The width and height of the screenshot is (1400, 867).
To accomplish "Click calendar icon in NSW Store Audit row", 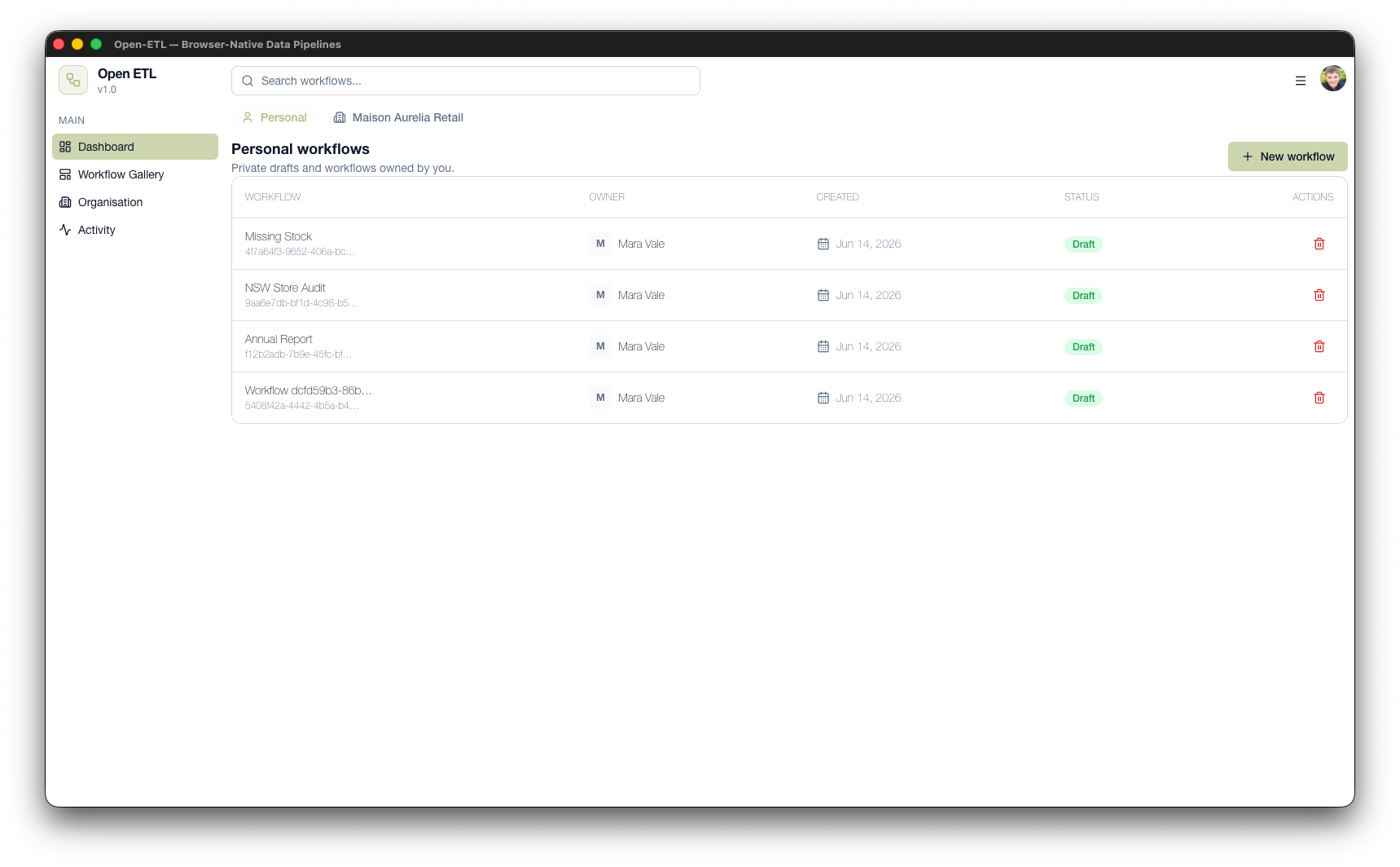I will [x=823, y=295].
